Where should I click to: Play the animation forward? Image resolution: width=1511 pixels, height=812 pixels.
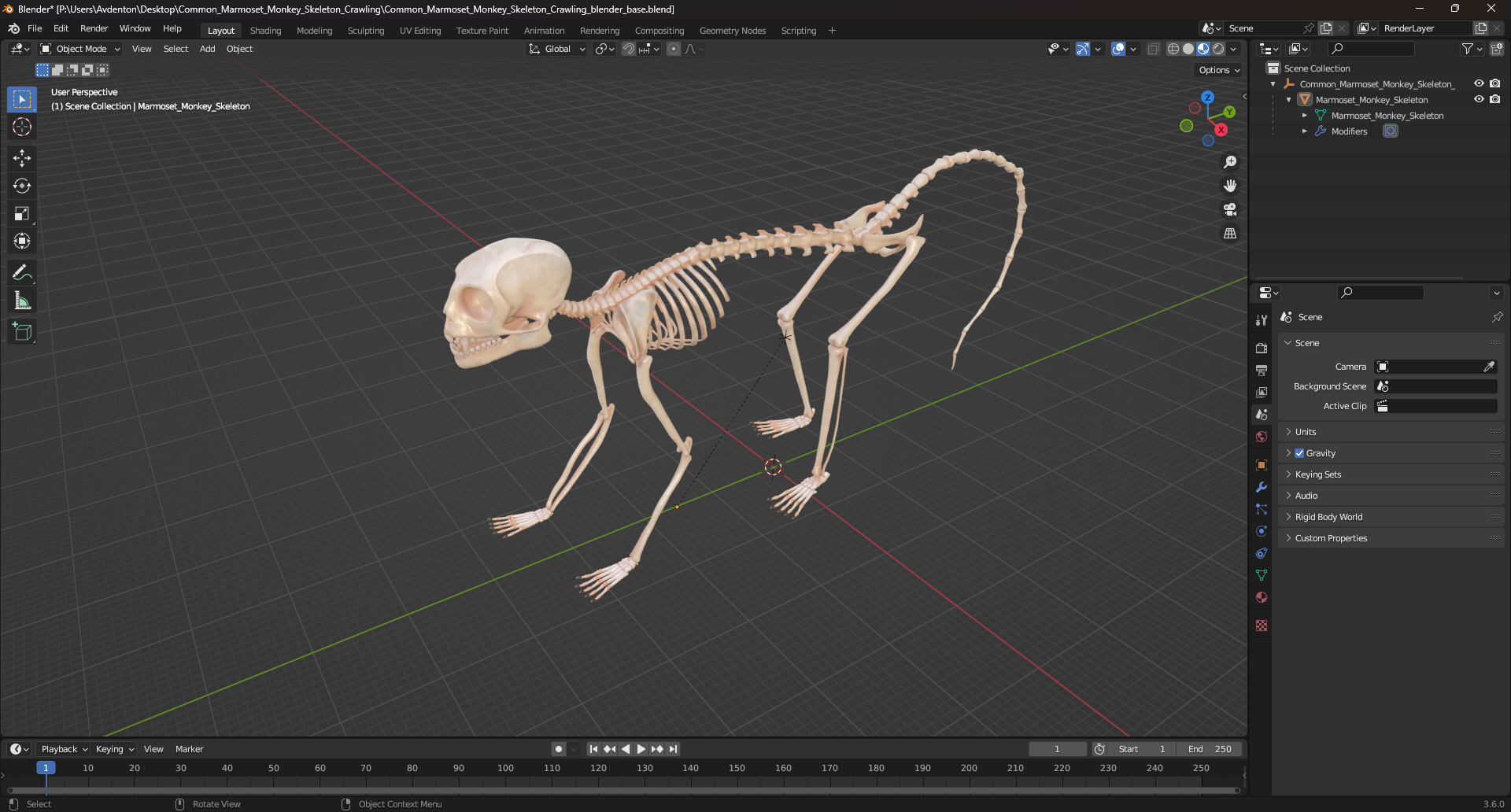(x=641, y=749)
